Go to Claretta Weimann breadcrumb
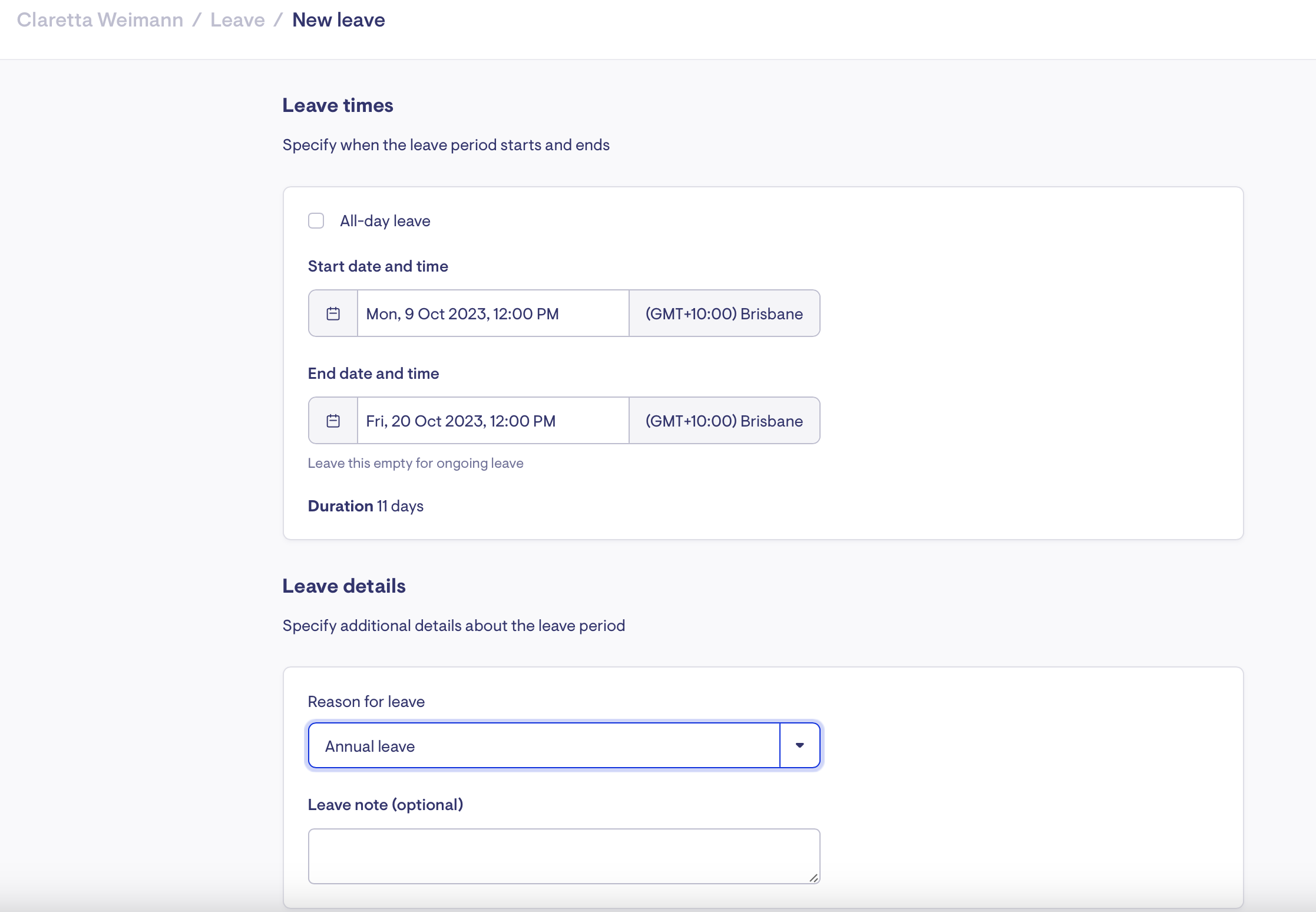Image resolution: width=1316 pixels, height=912 pixels. [x=100, y=20]
